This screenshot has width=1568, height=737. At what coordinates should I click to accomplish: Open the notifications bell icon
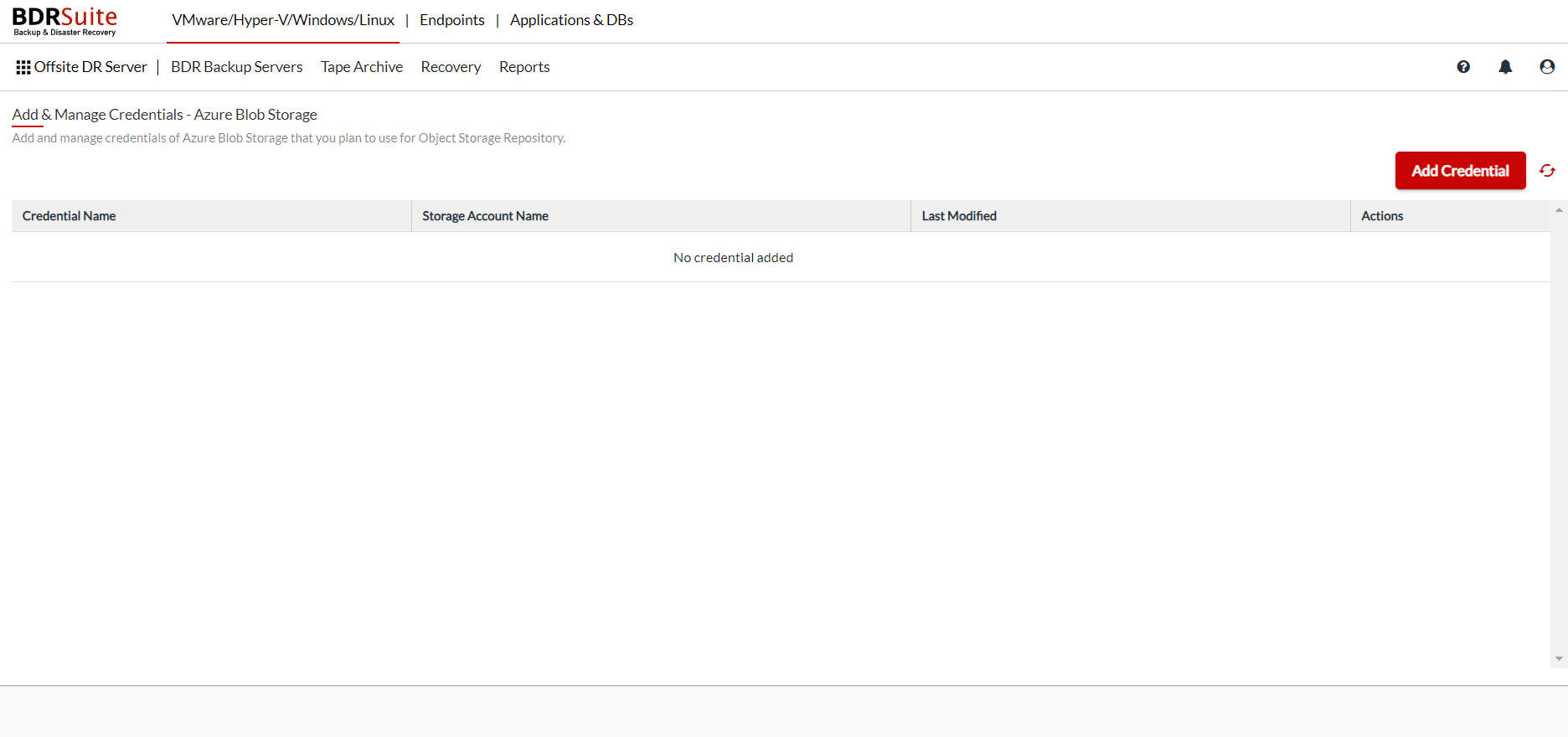coord(1505,67)
